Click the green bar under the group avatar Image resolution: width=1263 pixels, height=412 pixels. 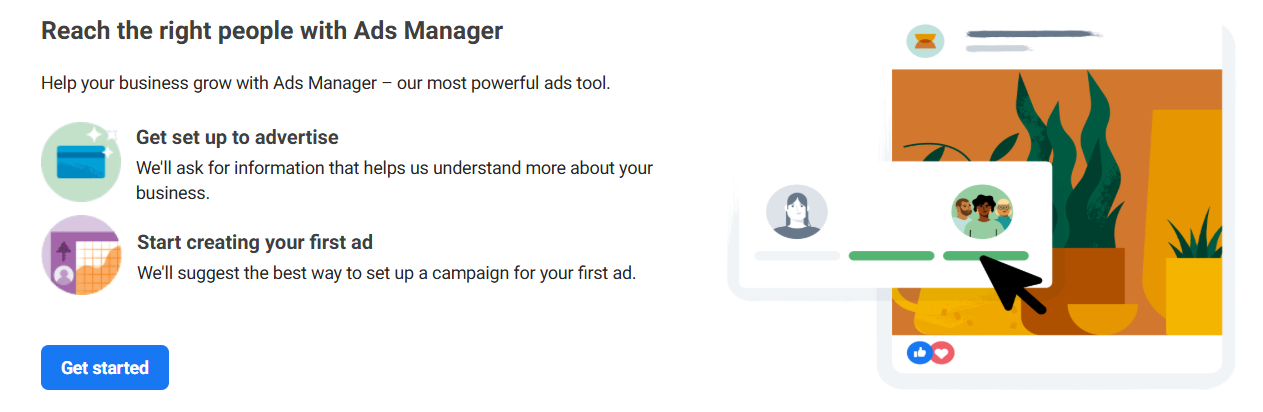click(x=985, y=256)
